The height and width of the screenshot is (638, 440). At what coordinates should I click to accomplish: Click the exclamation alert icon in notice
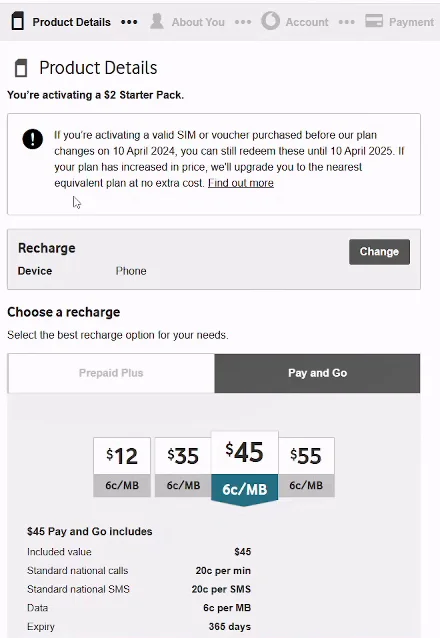[33, 139]
